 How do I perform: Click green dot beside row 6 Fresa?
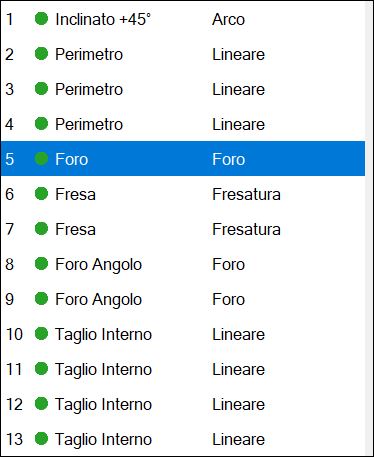[x=41, y=194]
